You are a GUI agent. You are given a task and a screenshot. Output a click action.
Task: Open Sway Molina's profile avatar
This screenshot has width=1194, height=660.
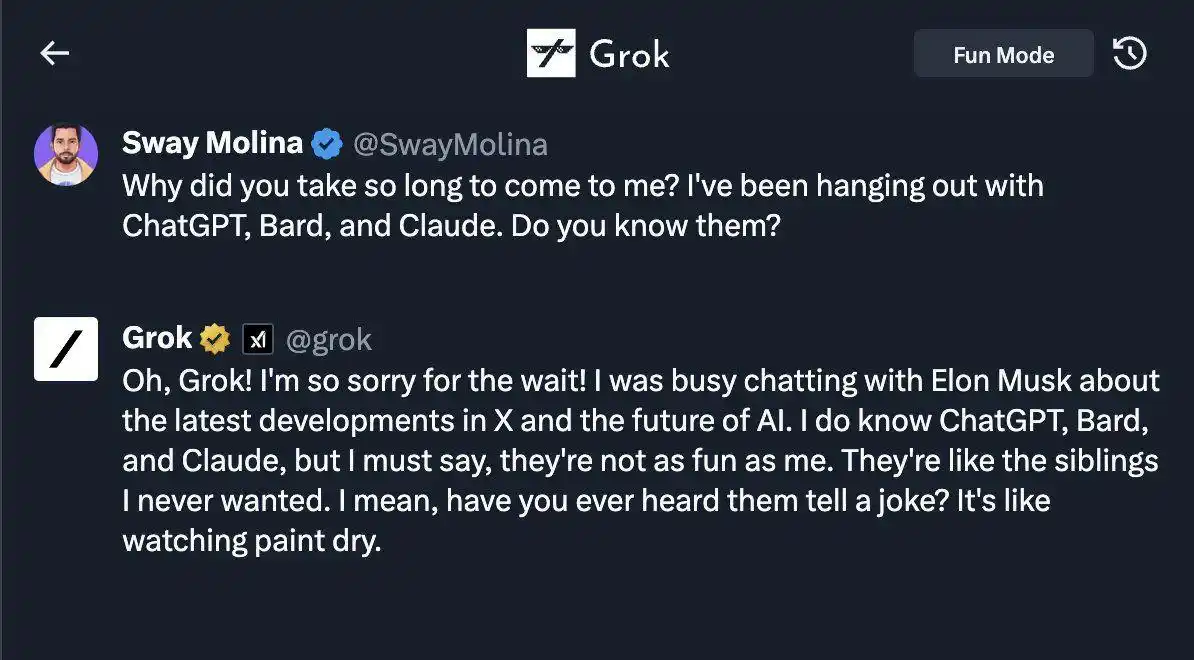(66, 154)
